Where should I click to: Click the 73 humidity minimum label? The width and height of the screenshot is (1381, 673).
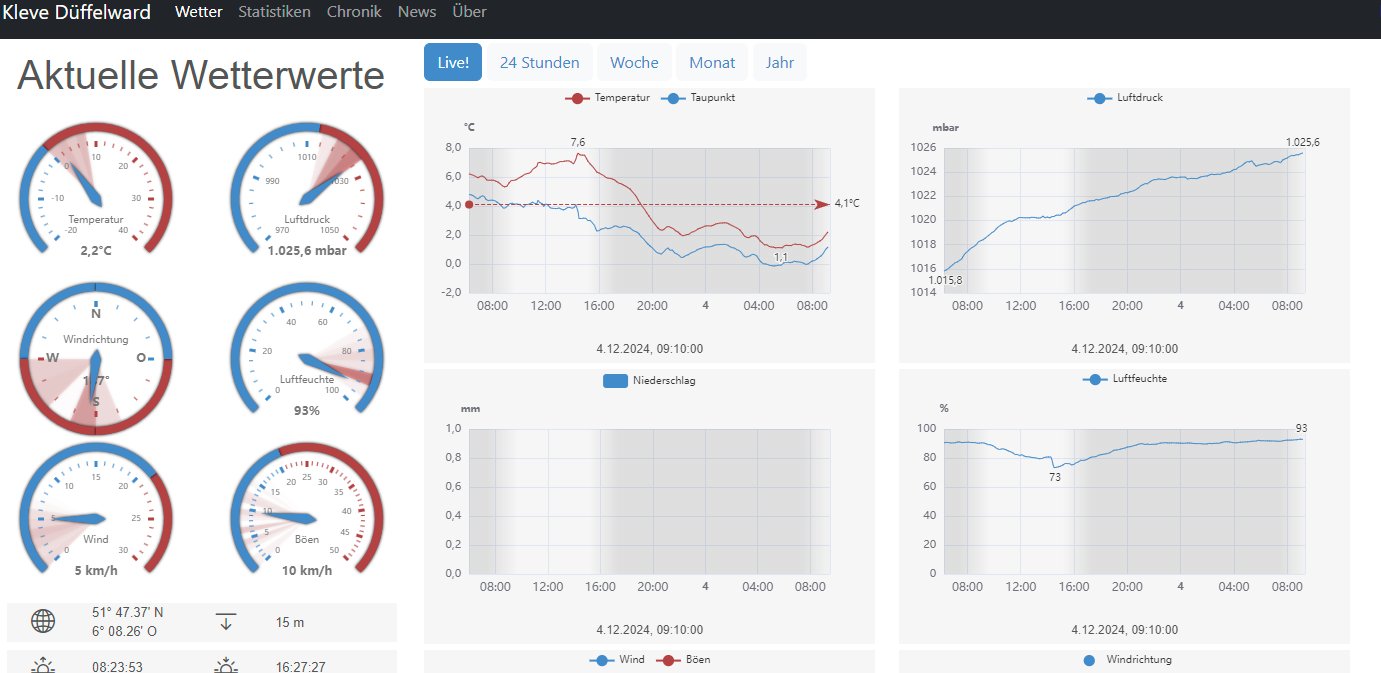click(1054, 478)
